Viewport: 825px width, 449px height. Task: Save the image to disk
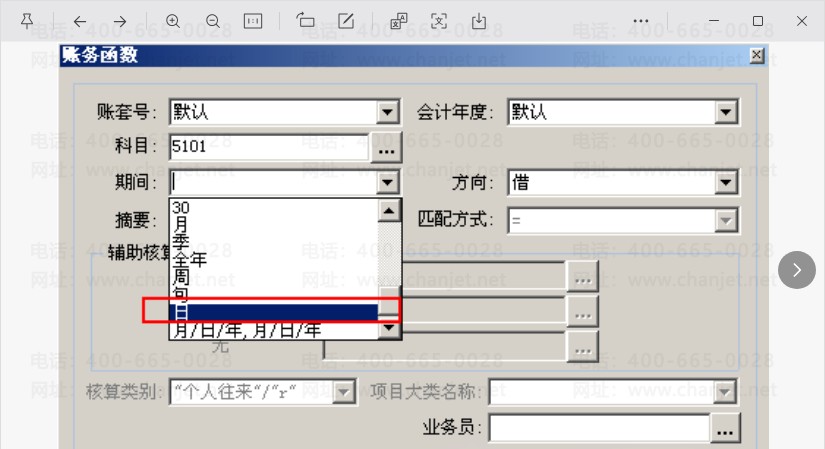coord(479,21)
